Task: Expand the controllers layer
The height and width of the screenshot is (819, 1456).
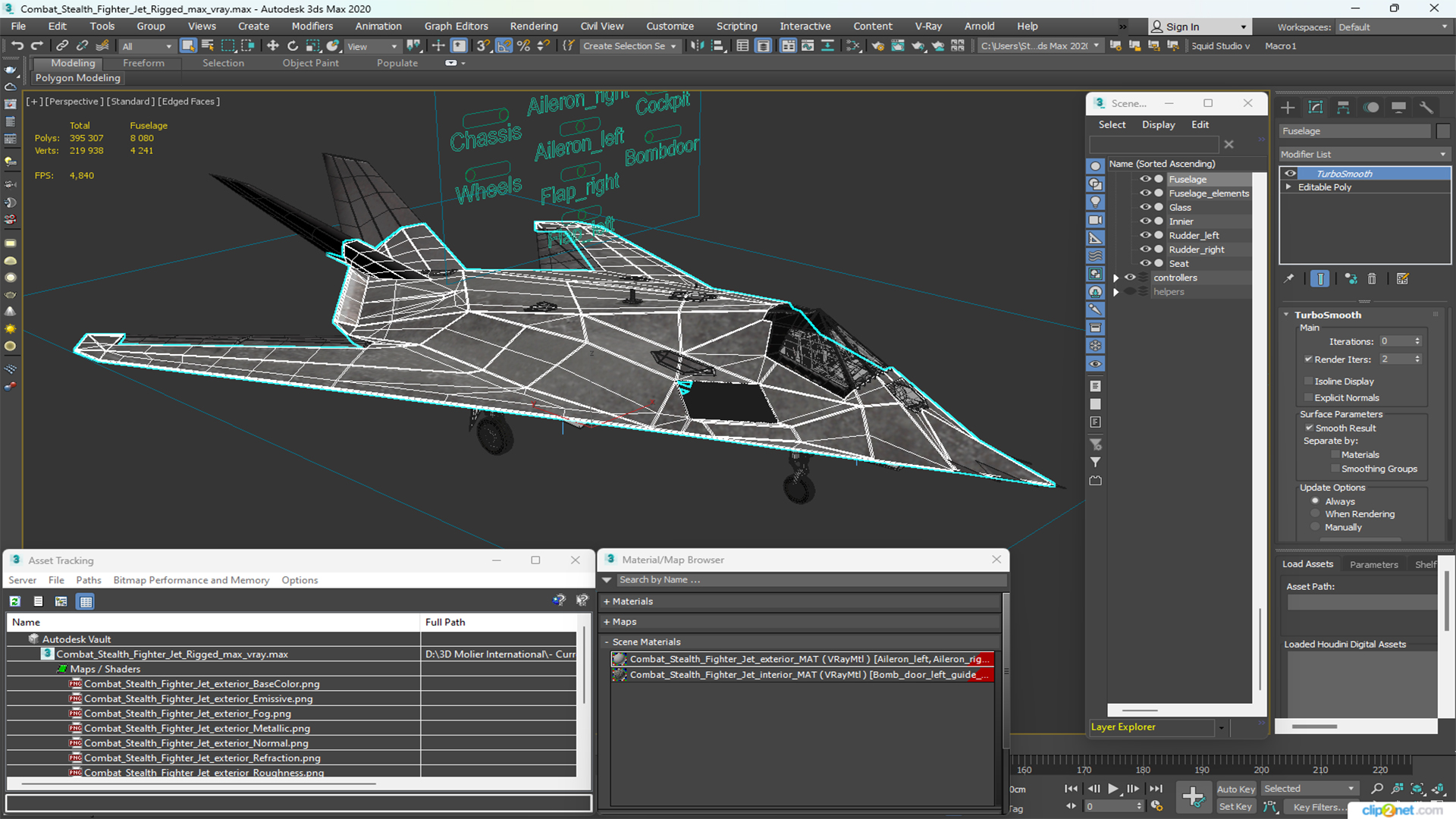Action: pyautogui.click(x=1116, y=278)
